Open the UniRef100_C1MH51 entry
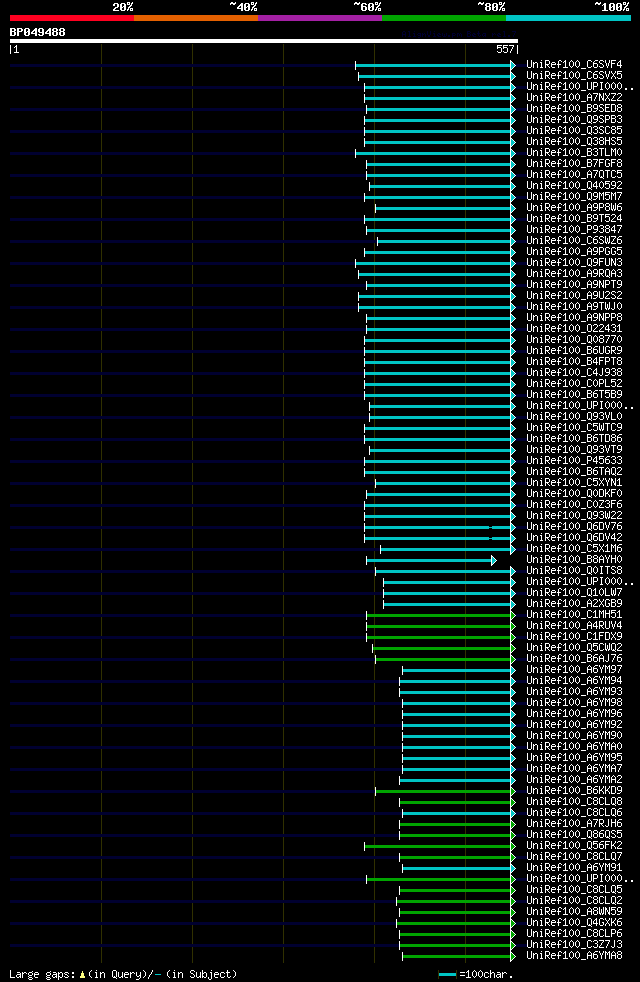 coord(574,615)
